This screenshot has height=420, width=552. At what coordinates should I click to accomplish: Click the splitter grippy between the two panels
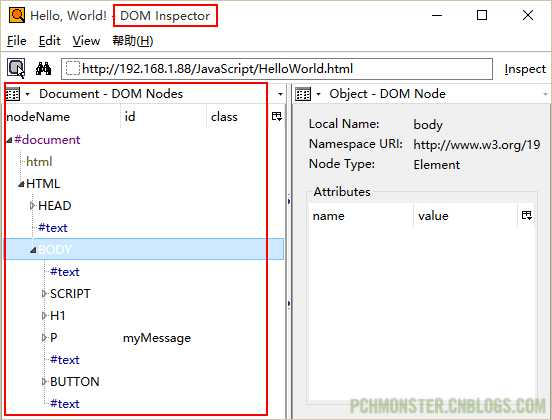(289, 252)
